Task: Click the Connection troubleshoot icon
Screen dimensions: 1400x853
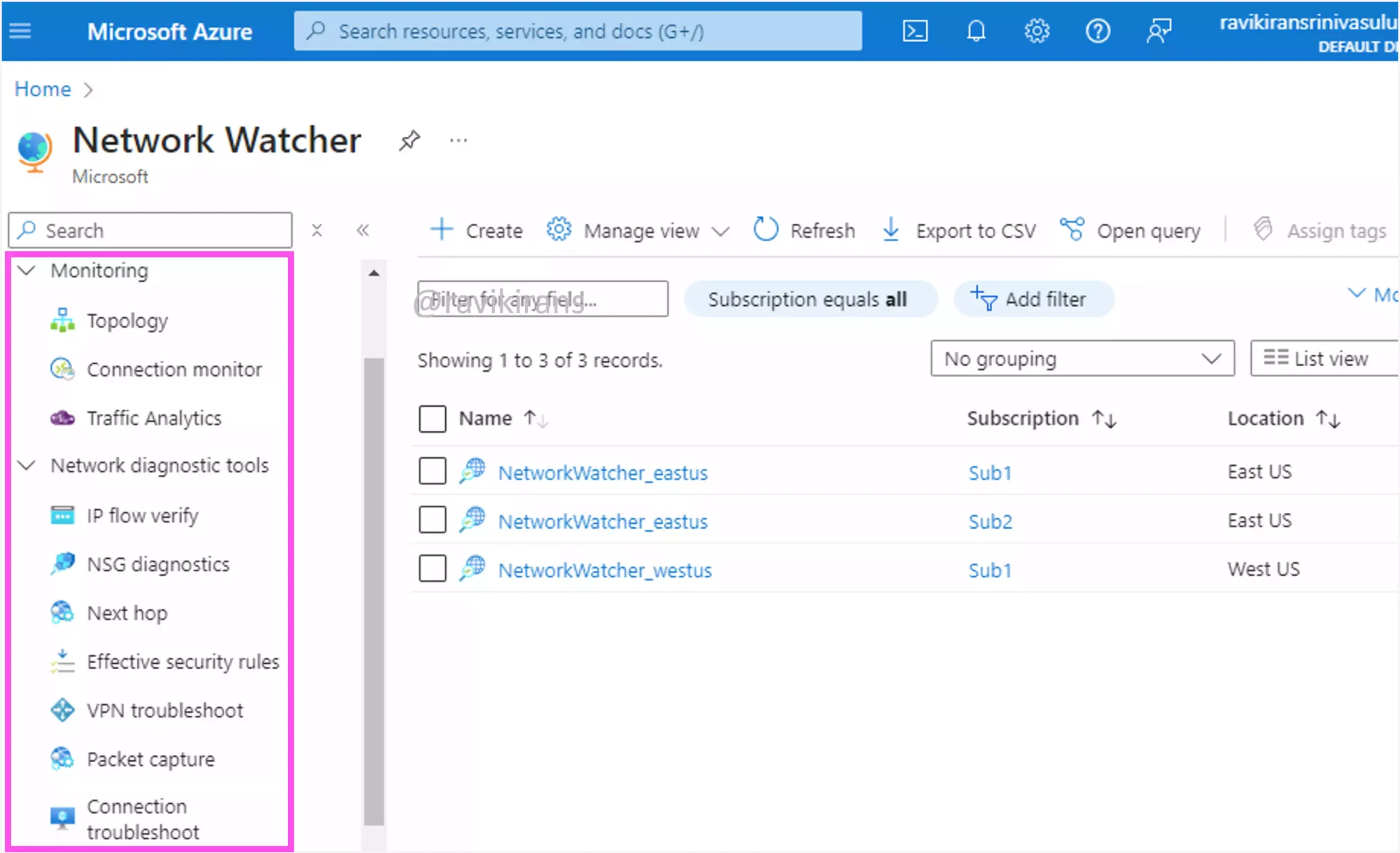Action: (62, 819)
